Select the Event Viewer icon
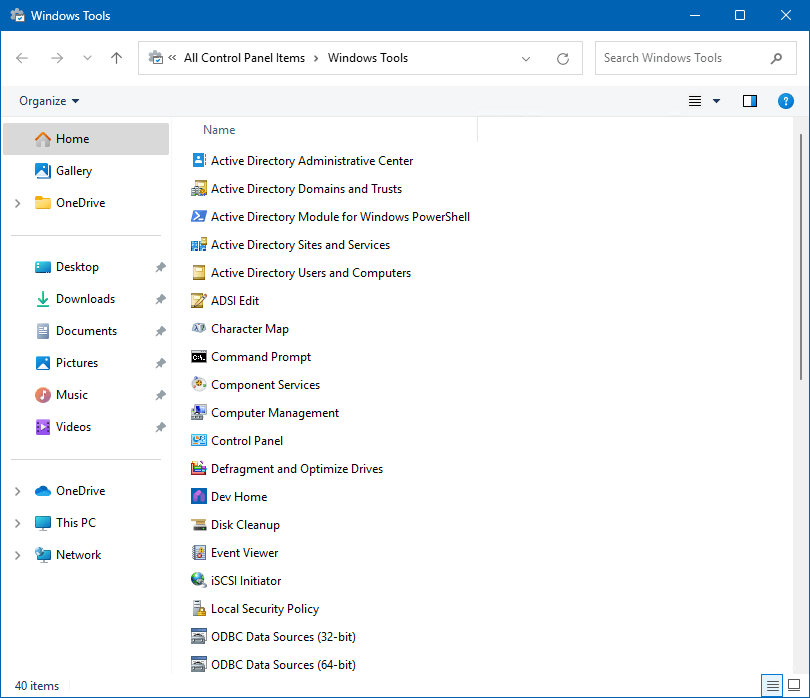This screenshot has width=810, height=698. pos(199,553)
